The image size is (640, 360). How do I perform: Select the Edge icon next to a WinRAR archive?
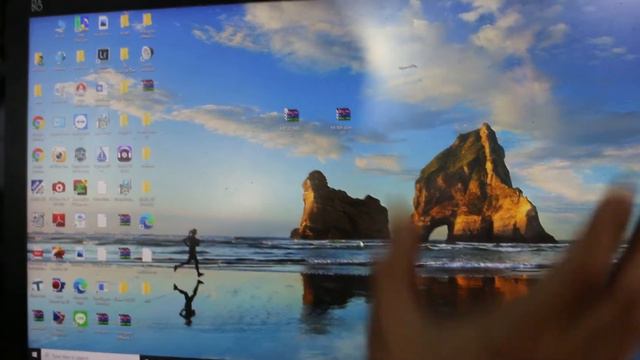147,221
